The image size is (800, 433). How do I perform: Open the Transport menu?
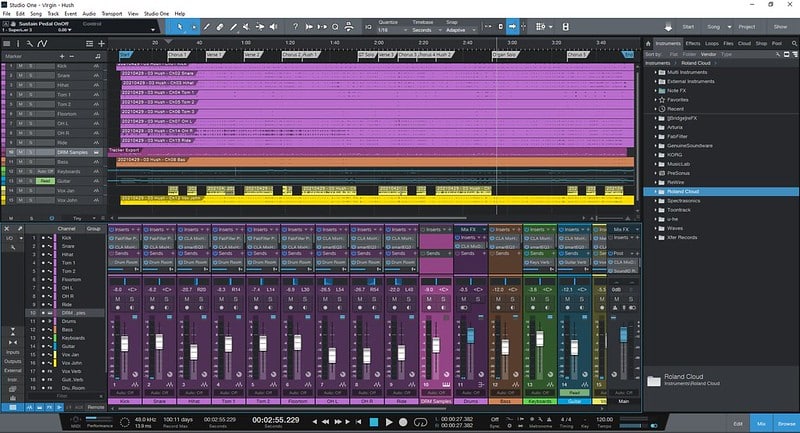112,14
